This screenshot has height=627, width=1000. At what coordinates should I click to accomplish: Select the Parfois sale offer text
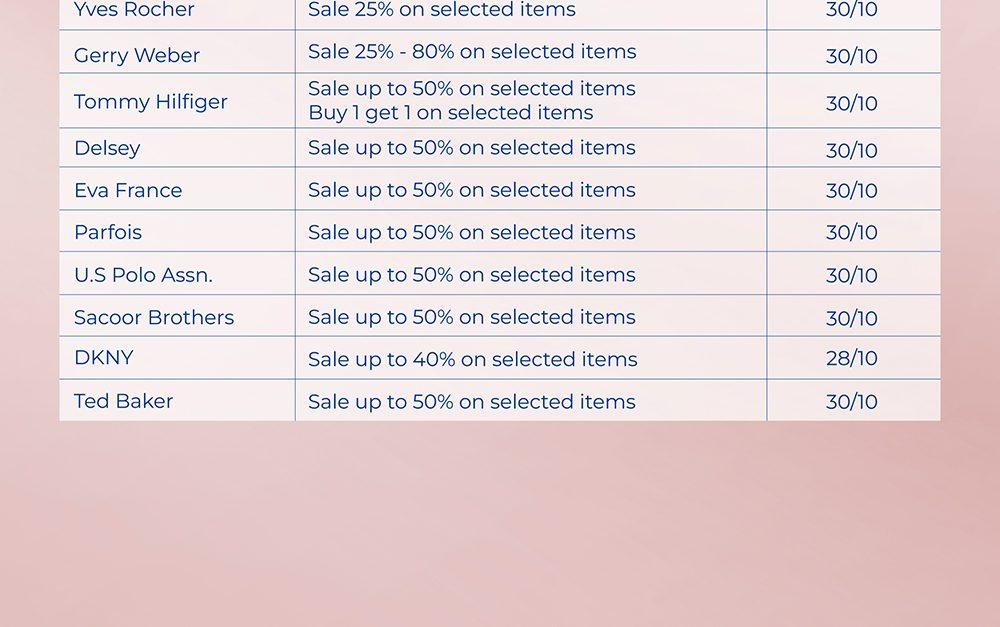point(472,232)
